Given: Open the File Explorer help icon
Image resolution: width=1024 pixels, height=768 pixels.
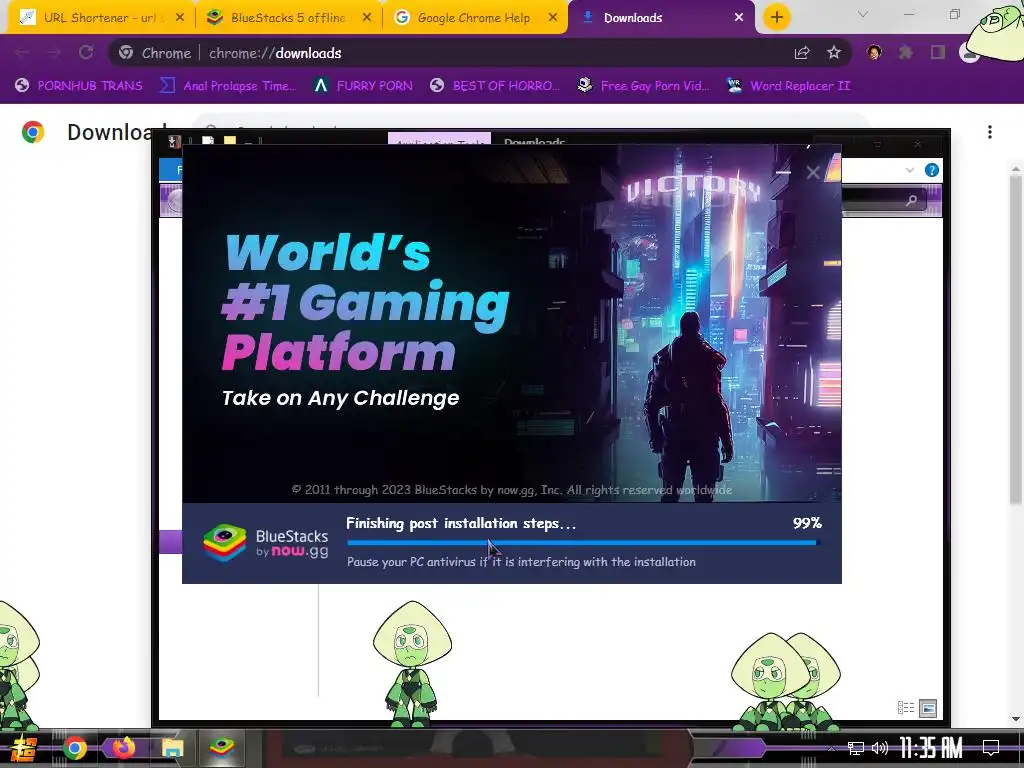Looking at the screenshot, I should click(932, 170).
